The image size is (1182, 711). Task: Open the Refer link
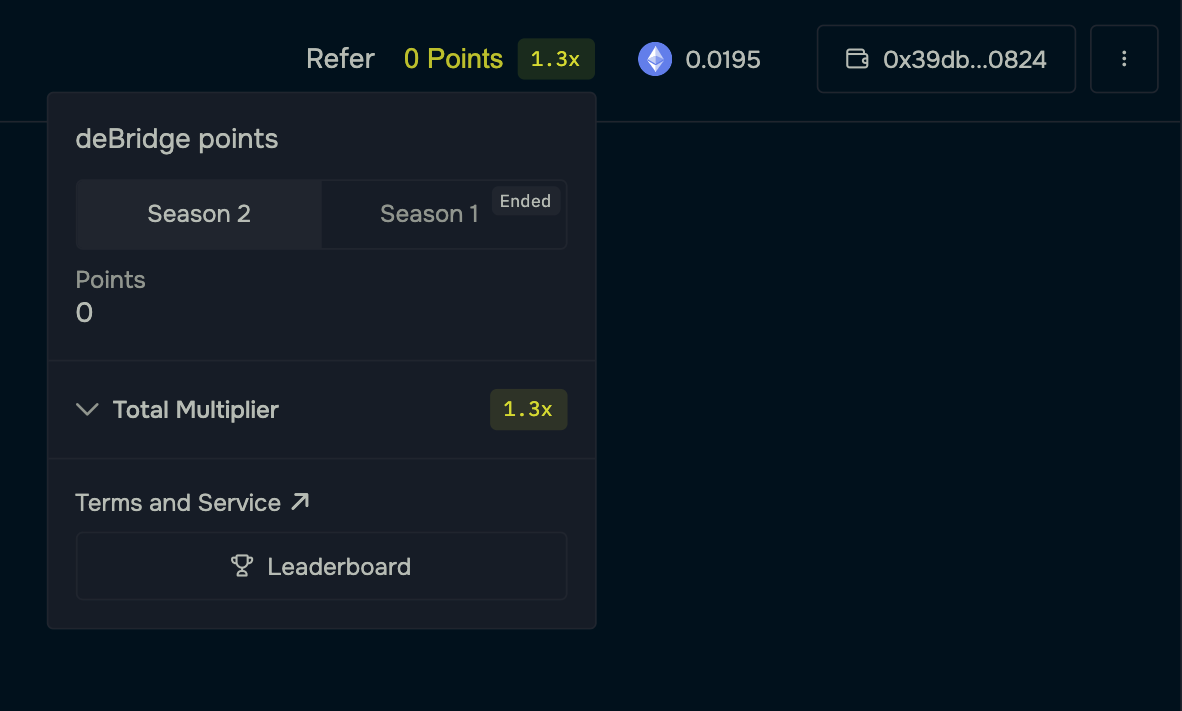pos(340,59)
